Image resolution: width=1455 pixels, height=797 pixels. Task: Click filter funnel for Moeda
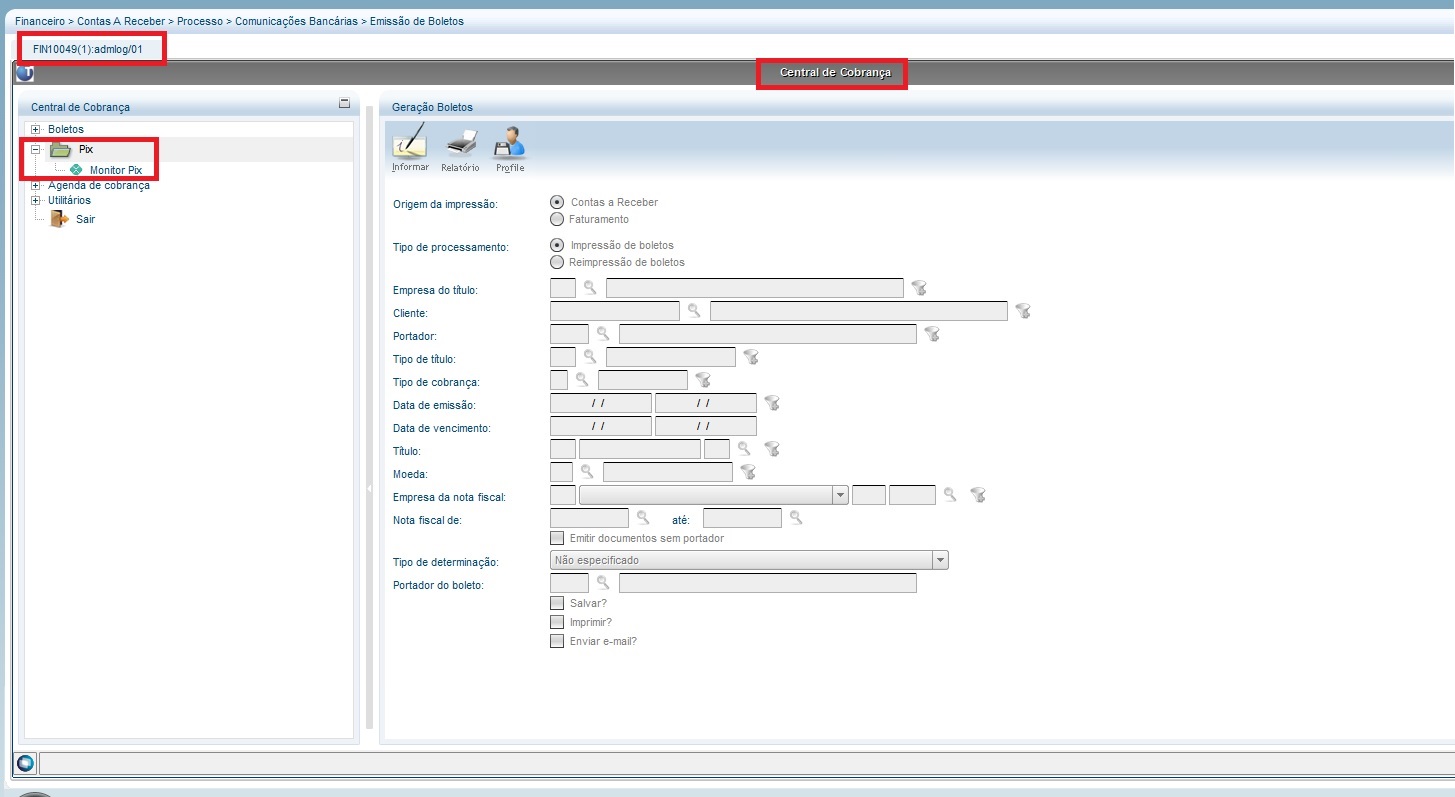[747, 472]
